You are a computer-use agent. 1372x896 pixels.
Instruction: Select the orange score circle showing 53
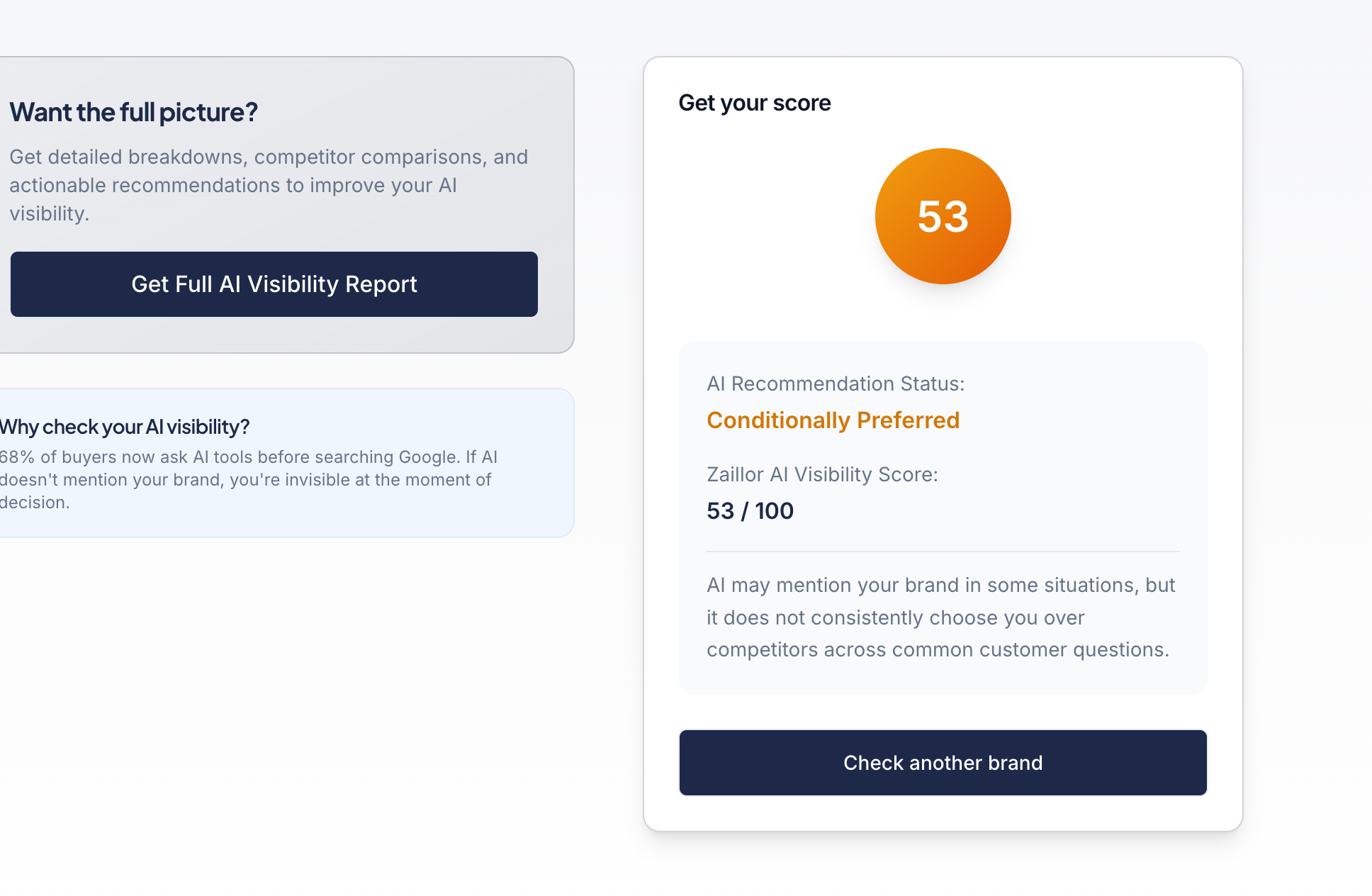(x=943, y=215)
